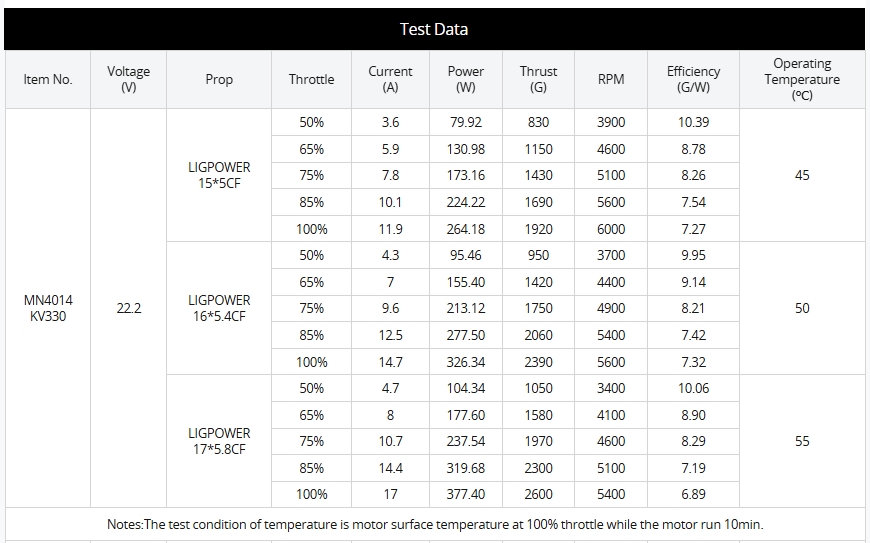Click the Notes text below the table
Image resolution: width=870 pixels, height=543 pixels.
pyautogui.click(x=435, y=524)
